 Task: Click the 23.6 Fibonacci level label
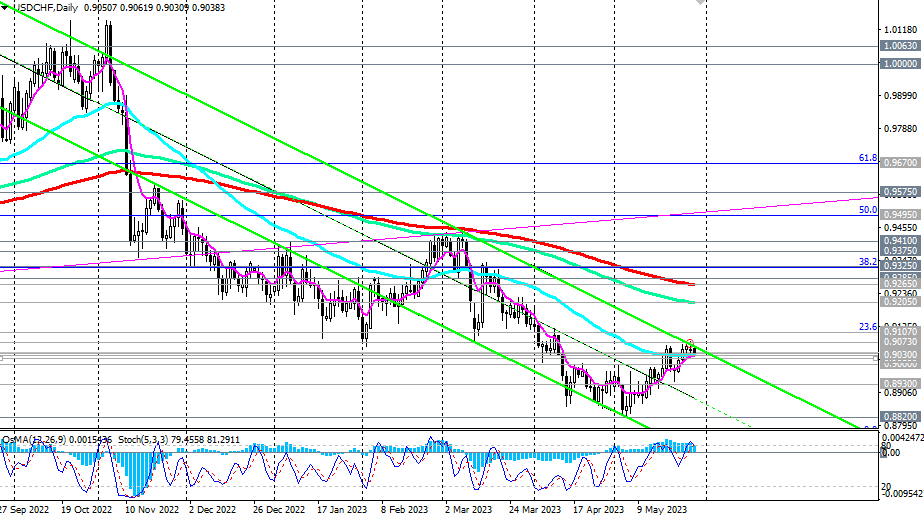[867, 326]
